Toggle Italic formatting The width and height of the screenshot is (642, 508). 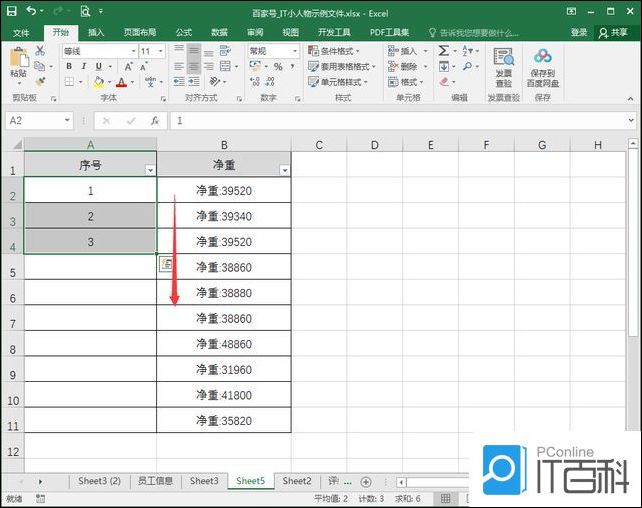[84, 67]
